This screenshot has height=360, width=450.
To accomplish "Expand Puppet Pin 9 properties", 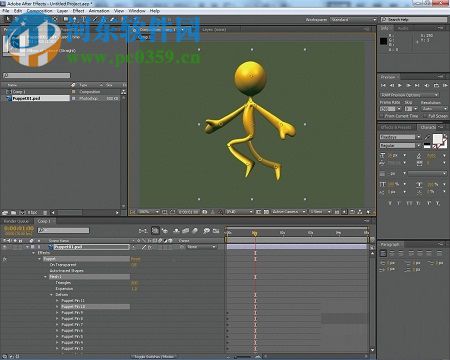I will [57, 313].
